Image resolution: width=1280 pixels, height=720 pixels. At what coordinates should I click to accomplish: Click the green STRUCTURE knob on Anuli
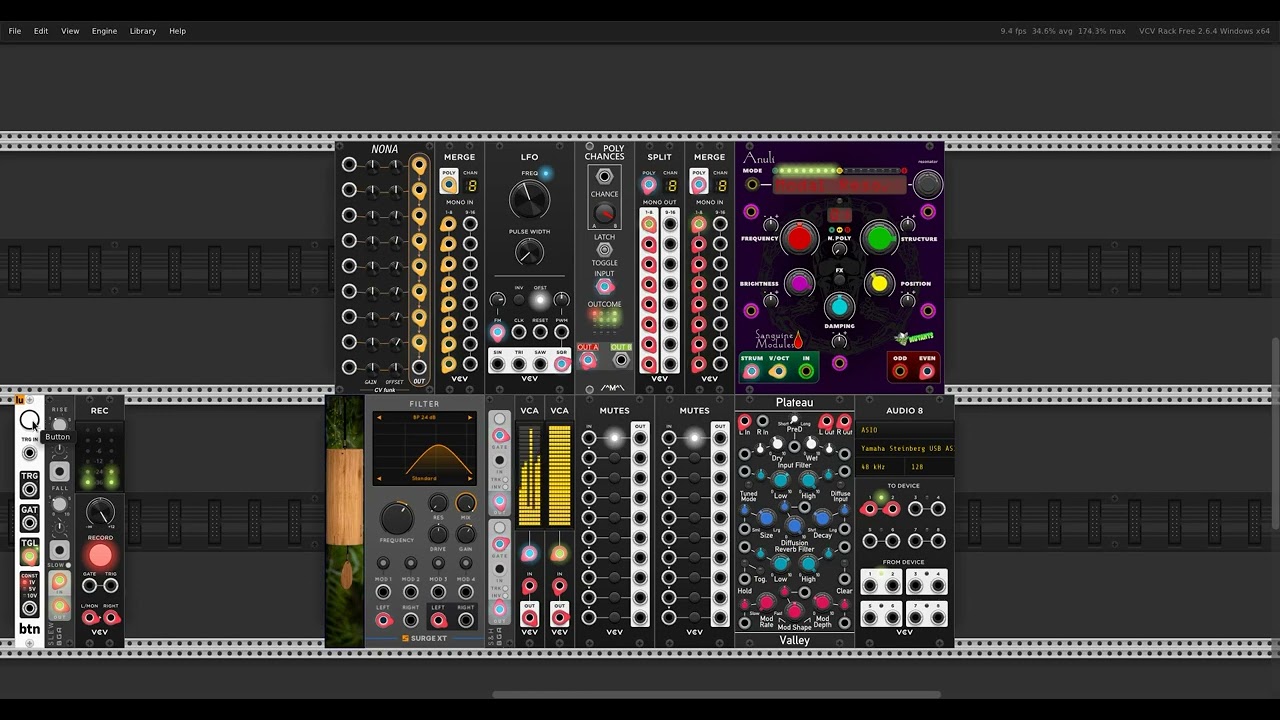[x=879, y=238]
